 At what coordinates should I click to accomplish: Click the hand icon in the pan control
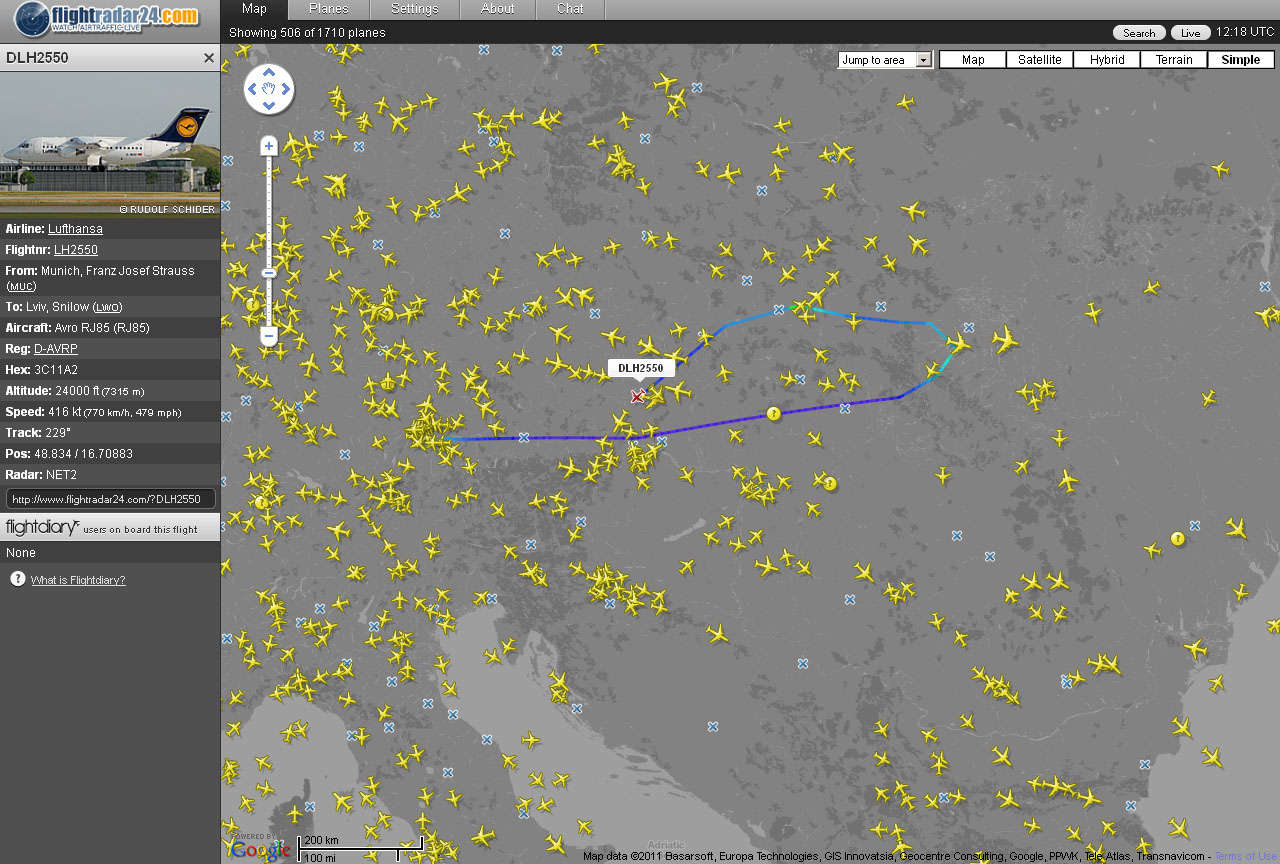tap(269, 90)
